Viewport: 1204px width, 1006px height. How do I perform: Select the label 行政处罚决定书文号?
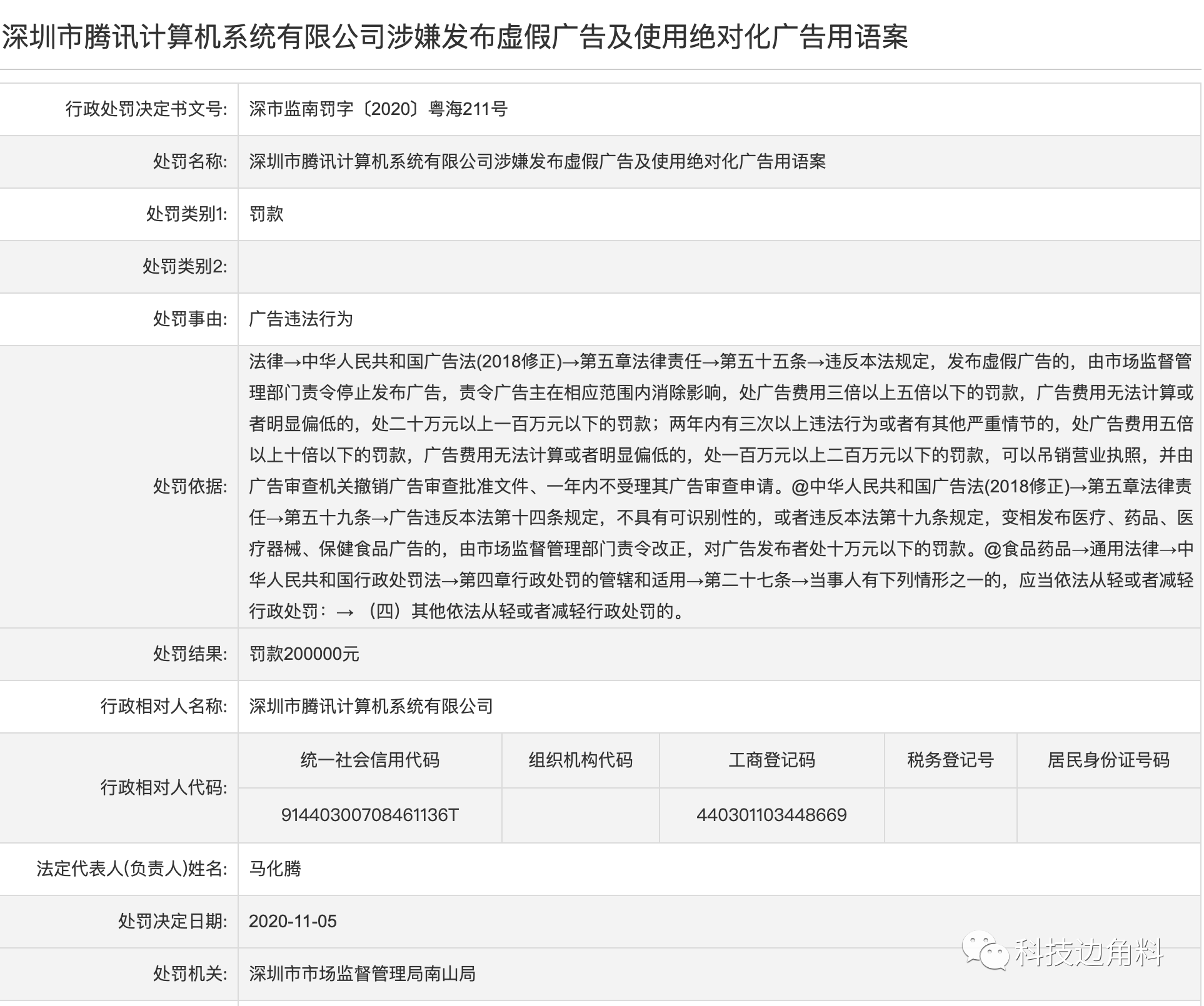(146, 109)
